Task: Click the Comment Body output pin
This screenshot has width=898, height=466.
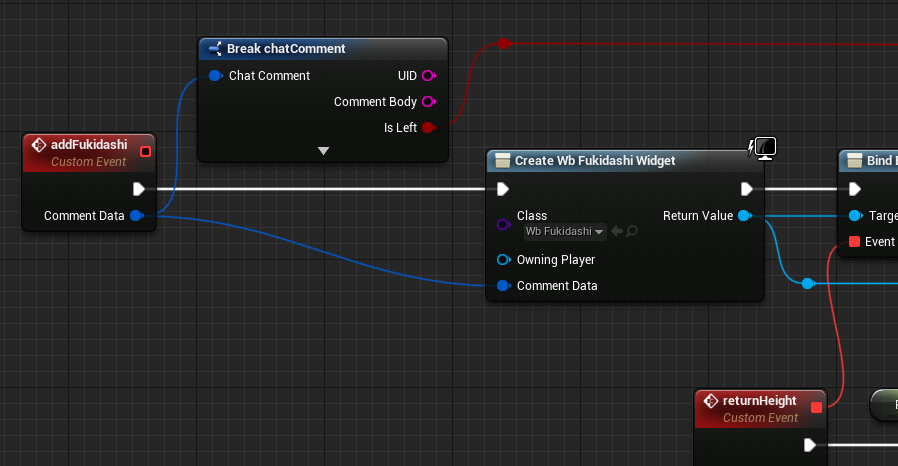Action: (x=429, y=101)
